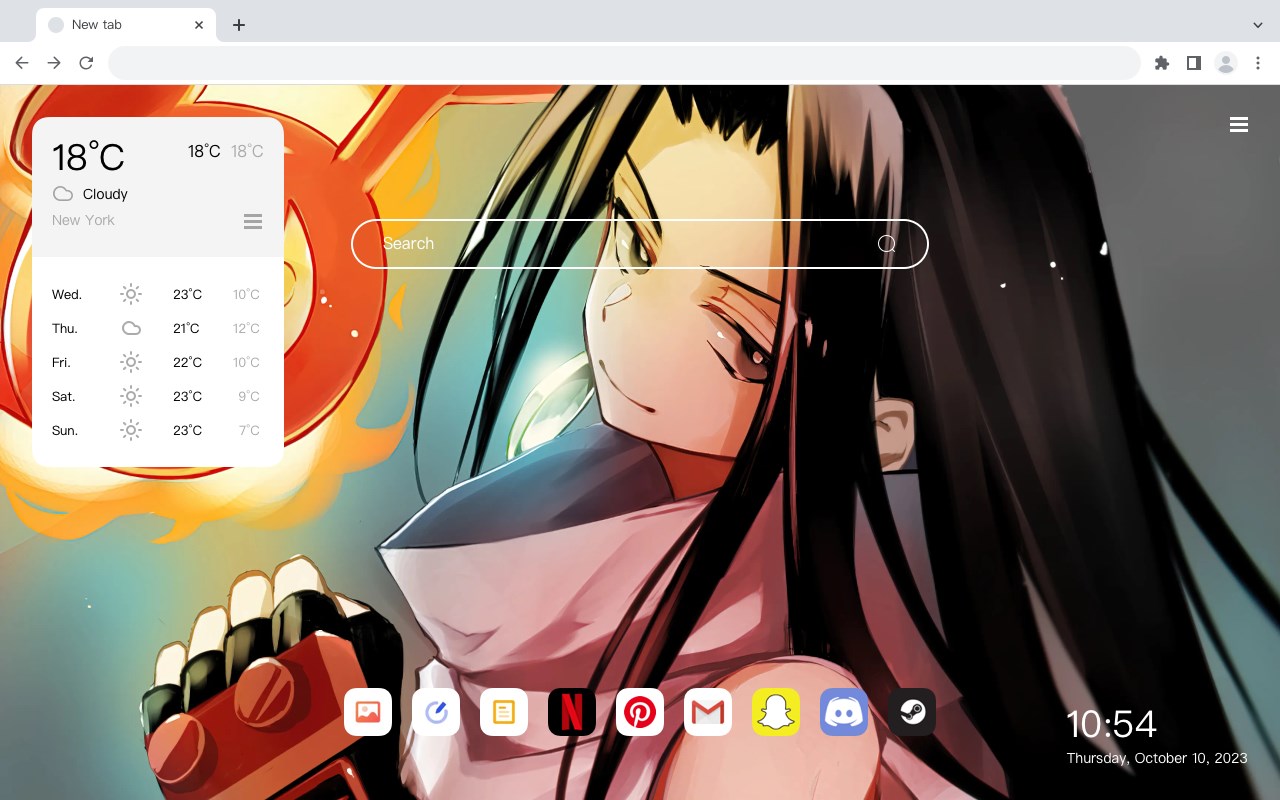Screen dimensions: 1280x800
Task: Open the Steam shortcut
Action: [912, 712]
